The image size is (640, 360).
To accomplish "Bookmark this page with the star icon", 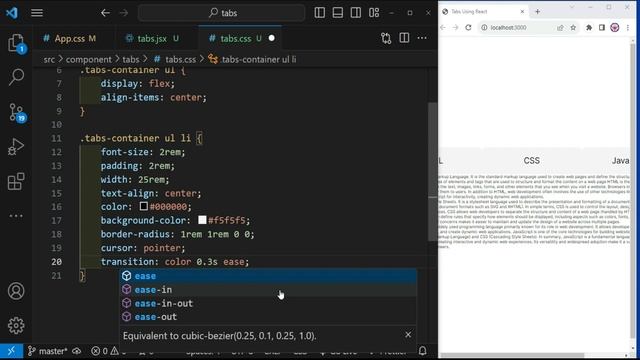I will [x=573, y=28].
